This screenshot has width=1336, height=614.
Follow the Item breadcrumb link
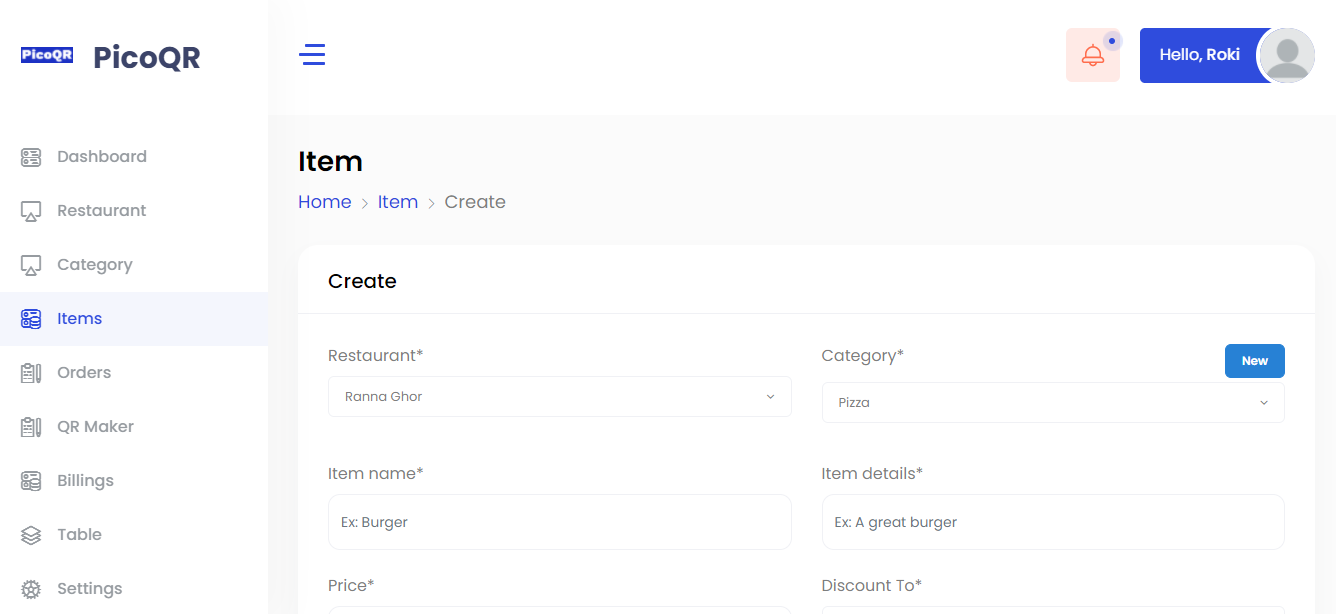(397, 202)
